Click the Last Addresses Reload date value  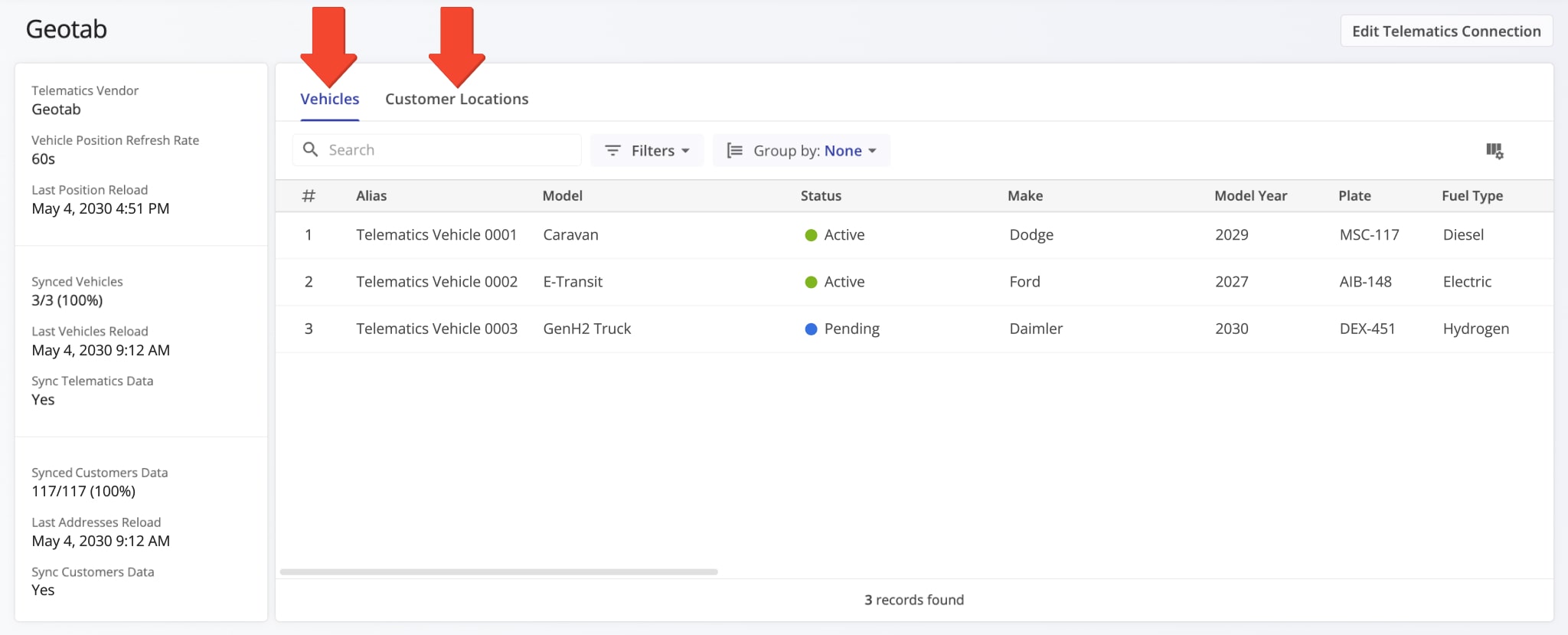pos(100,542)
